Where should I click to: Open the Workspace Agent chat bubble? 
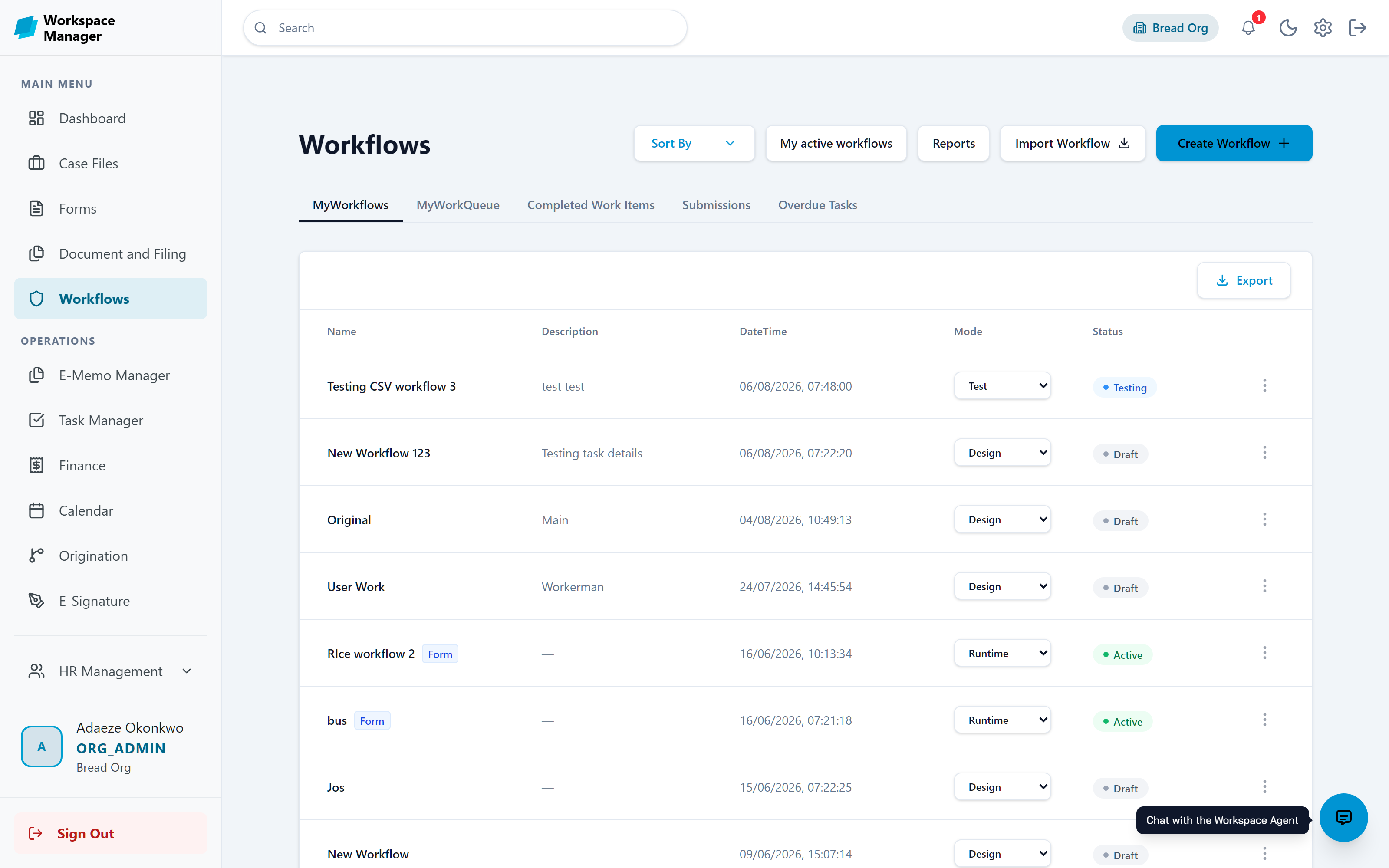coord(1343,817)
